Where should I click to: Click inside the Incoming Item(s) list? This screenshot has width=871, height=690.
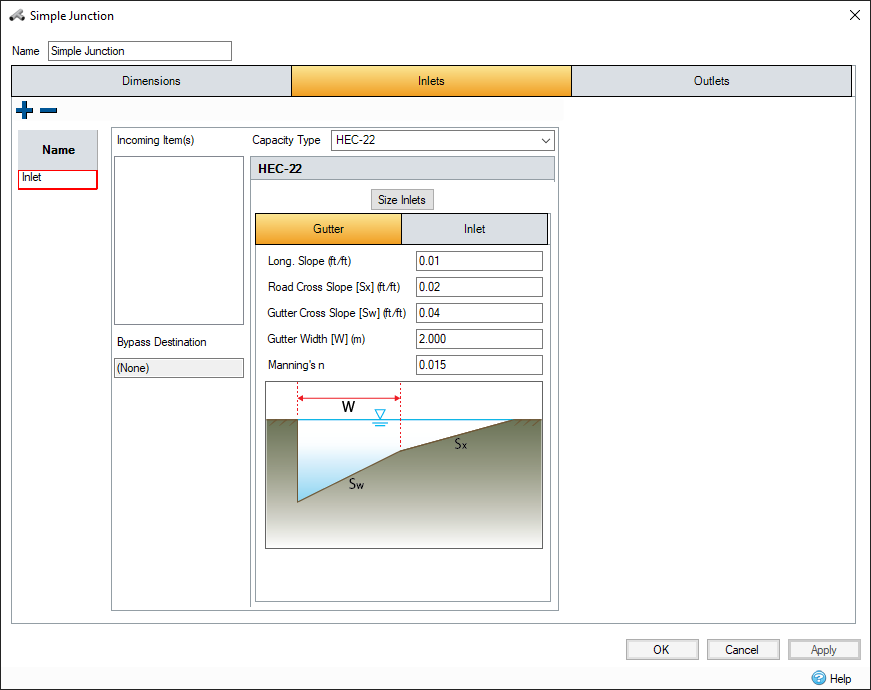click(x=179, y=240)
